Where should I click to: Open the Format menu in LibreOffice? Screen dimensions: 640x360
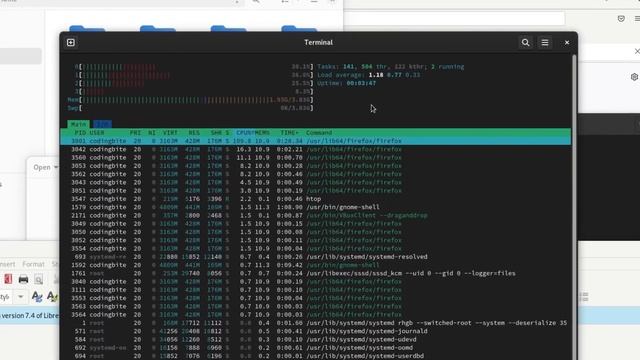(33, 264)
